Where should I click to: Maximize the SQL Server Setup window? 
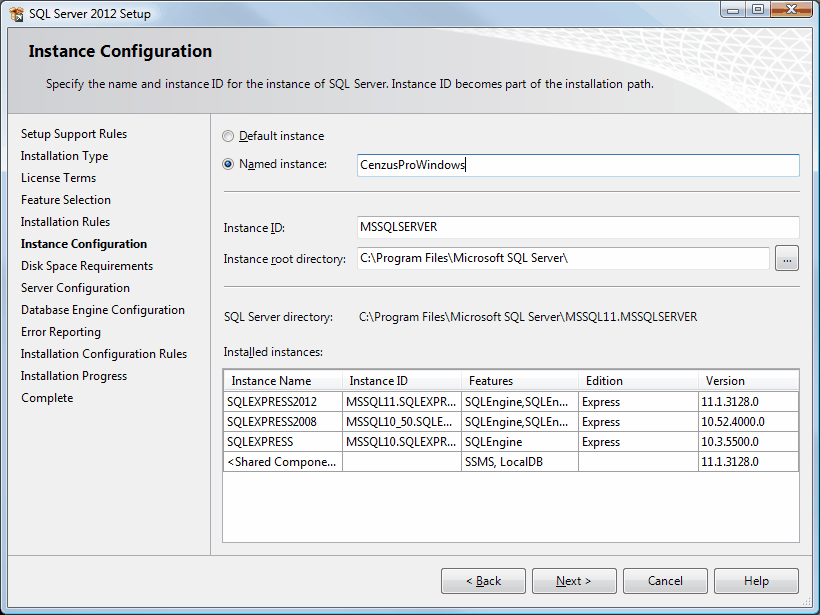(x=757, y=10)
